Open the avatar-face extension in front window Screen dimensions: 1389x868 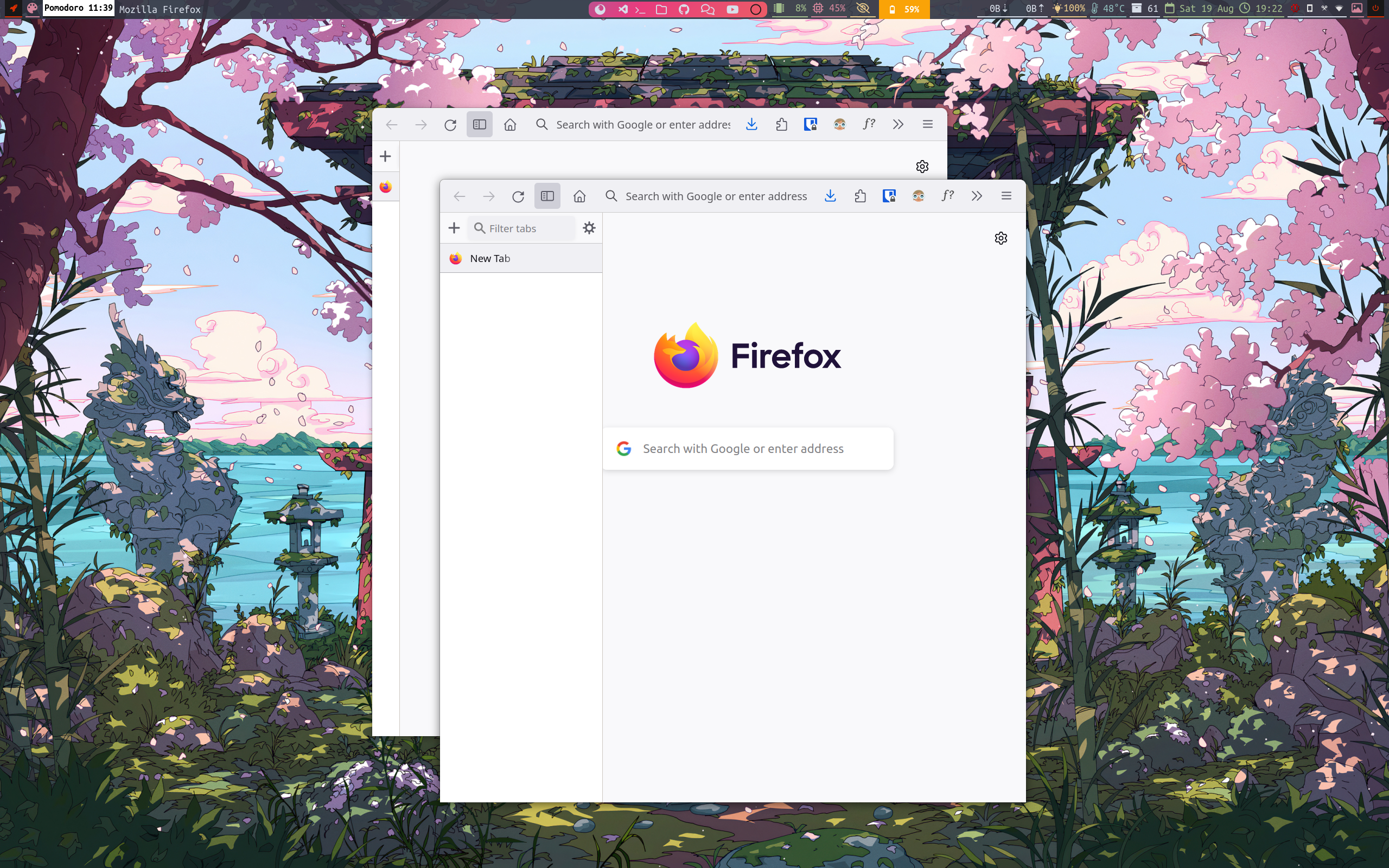point(919,196)
